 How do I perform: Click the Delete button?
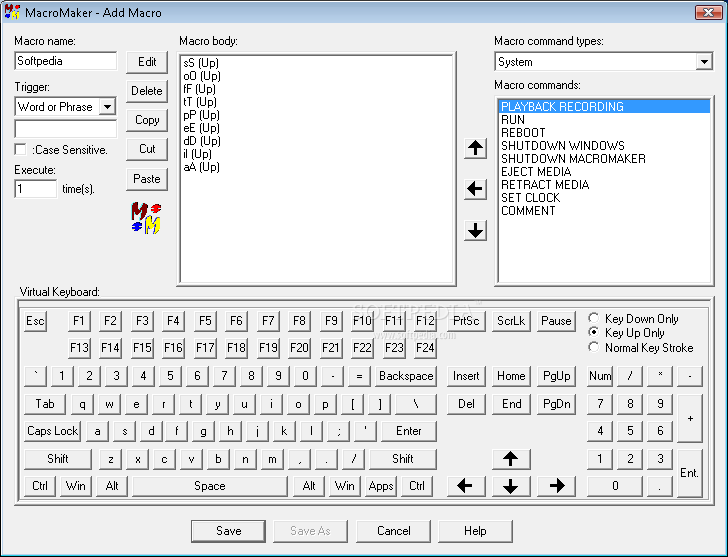(x=147, y=91)
